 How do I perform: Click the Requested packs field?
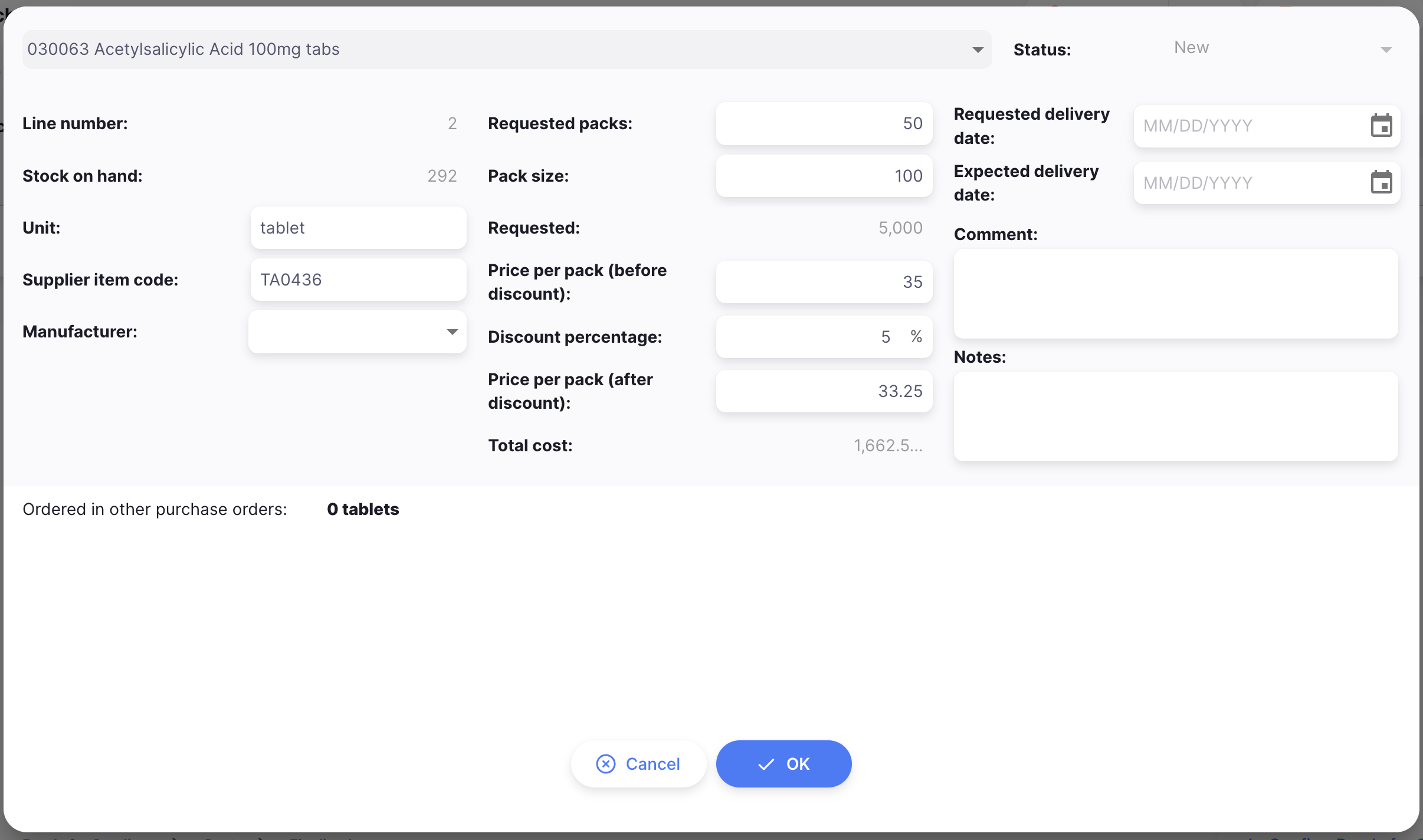[x=823, y=123]
